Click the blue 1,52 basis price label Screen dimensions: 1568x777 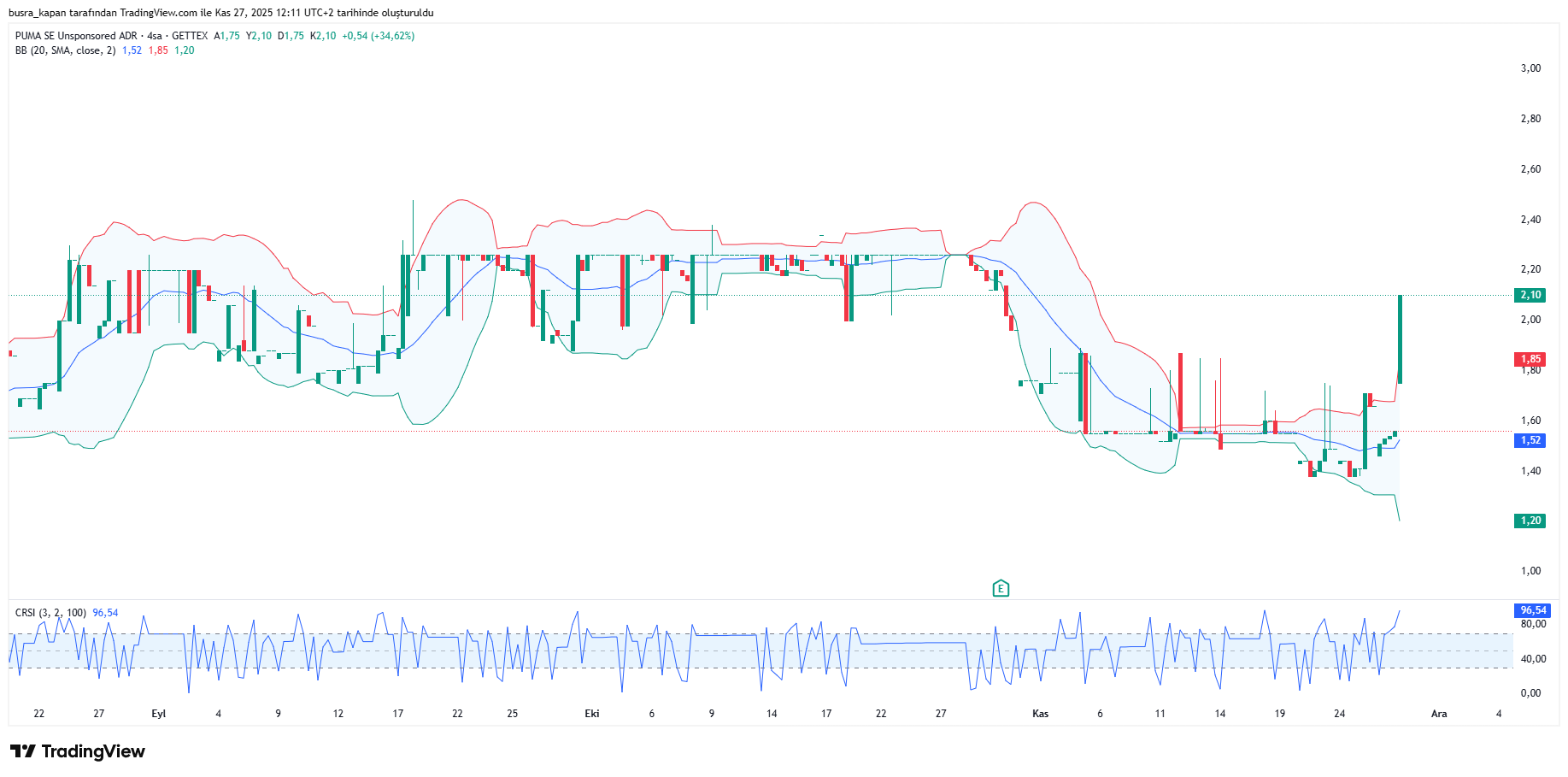click(1530, 440)
